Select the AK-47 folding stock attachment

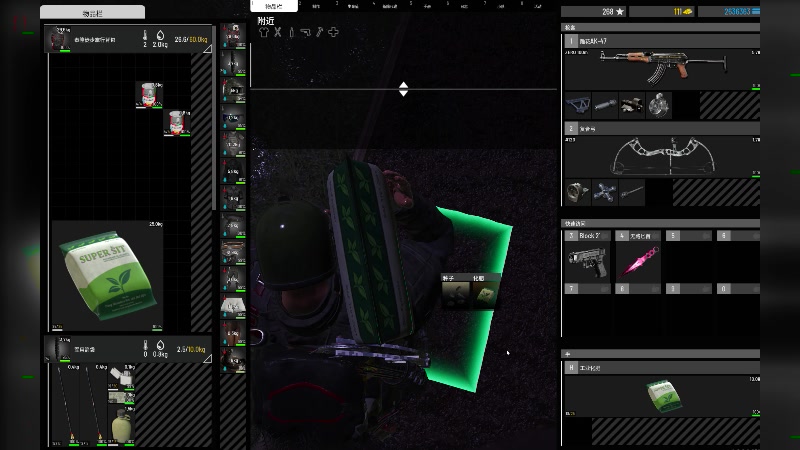(x=578, y=106)
